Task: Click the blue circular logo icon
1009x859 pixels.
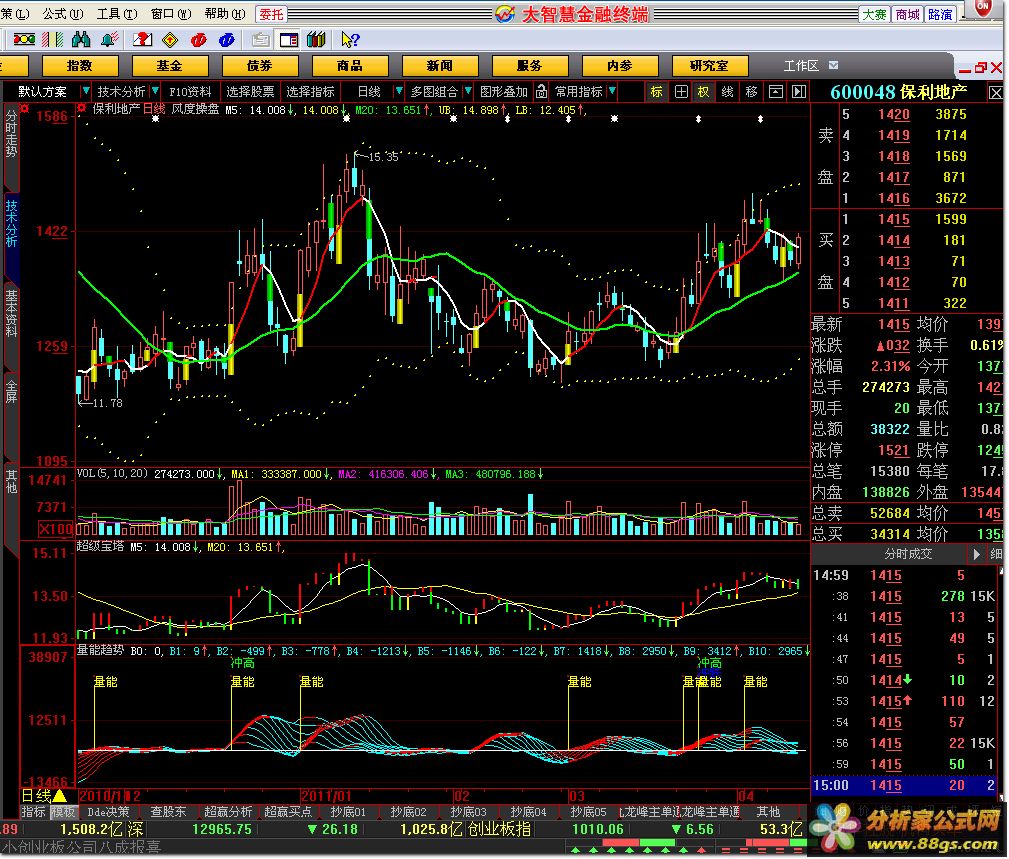Action: click(x=227, y=40)
